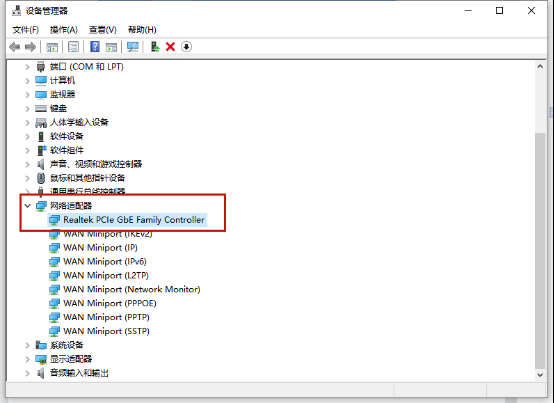Click the show/hide console tree toolbar icon
This screenshot has height=403, width=554.
click(x=52, y=47)
